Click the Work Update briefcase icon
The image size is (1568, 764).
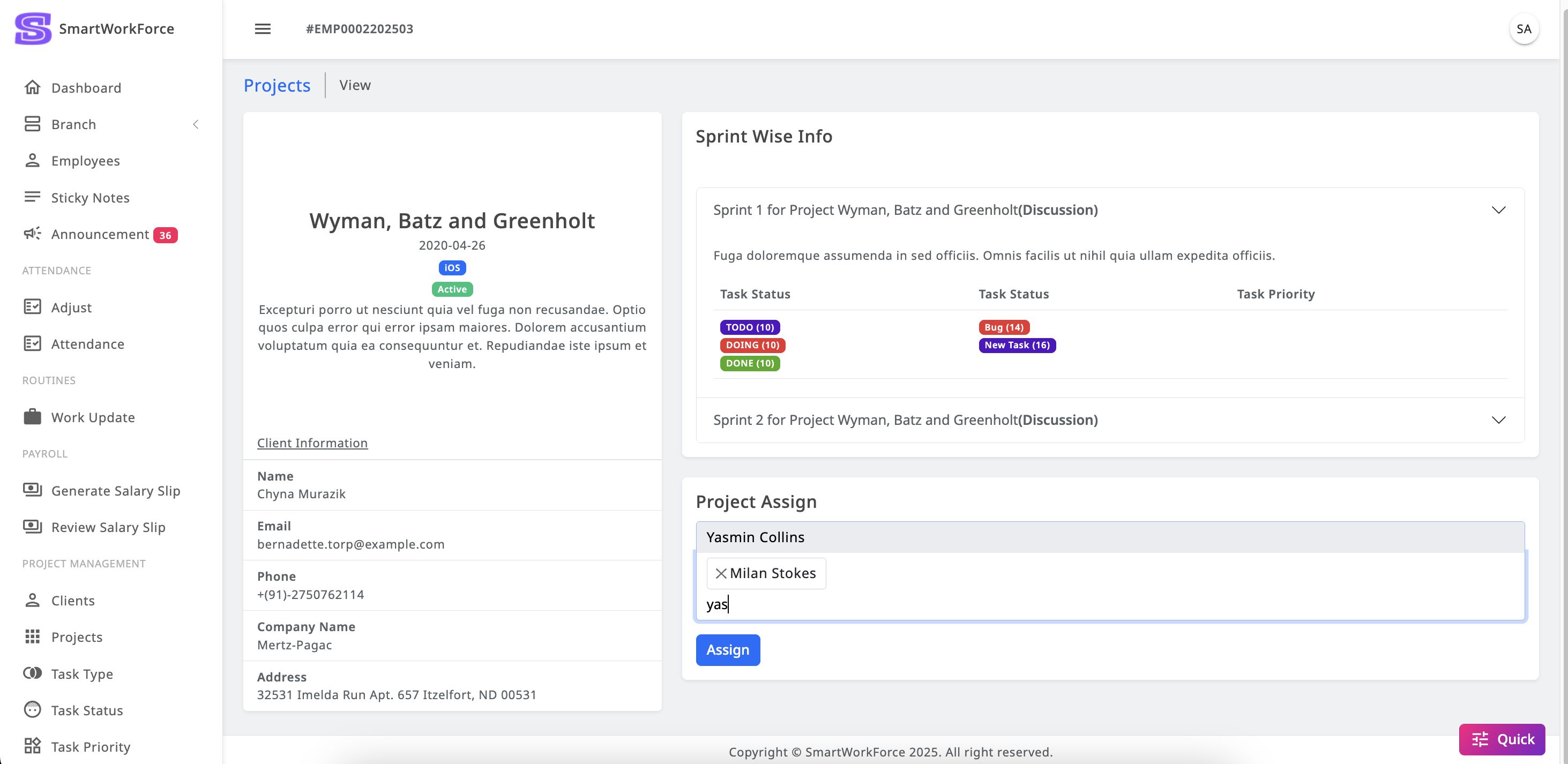pyautogui.click(x=32, y=417)
